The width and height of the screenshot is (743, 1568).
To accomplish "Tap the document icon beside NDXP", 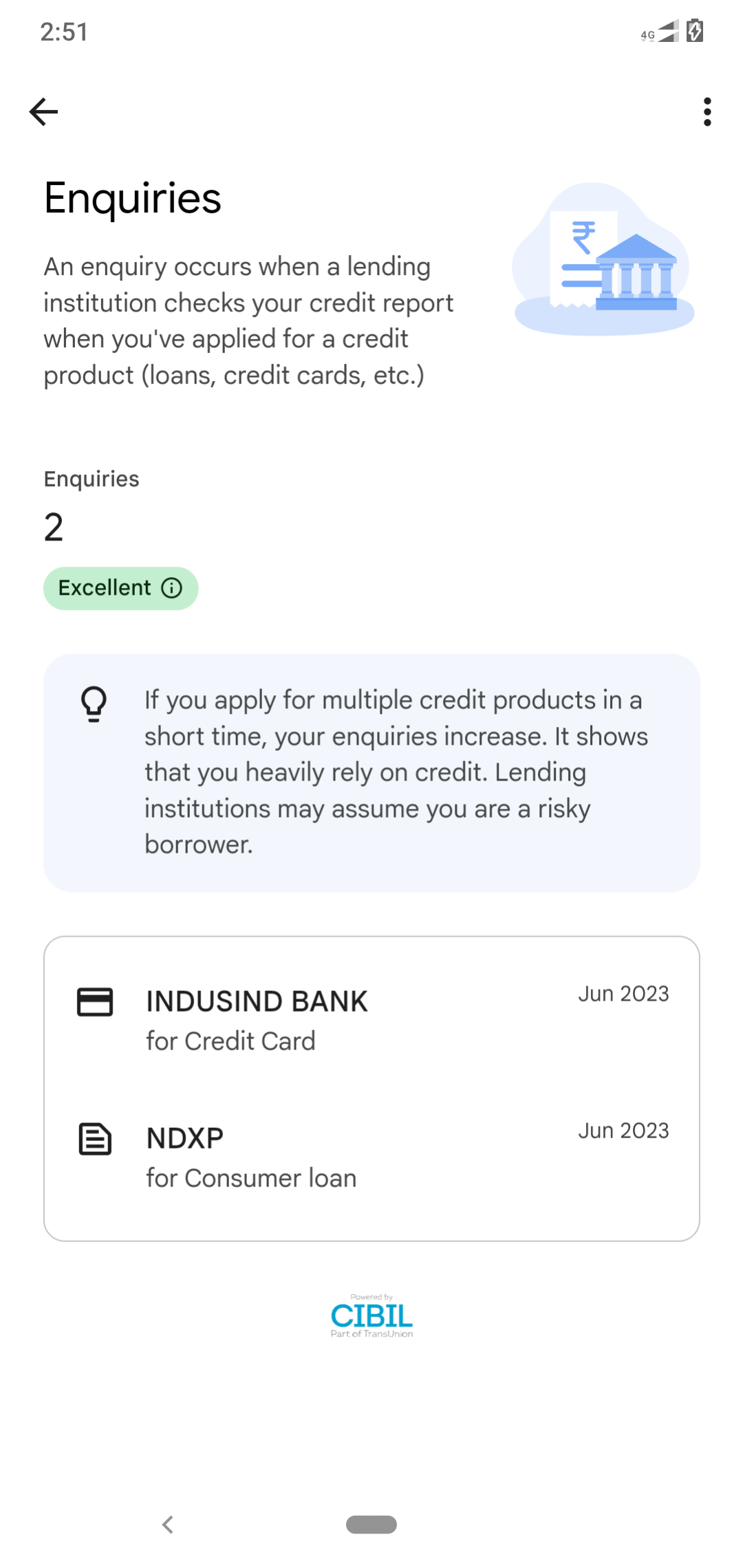I will point(95,1139).
